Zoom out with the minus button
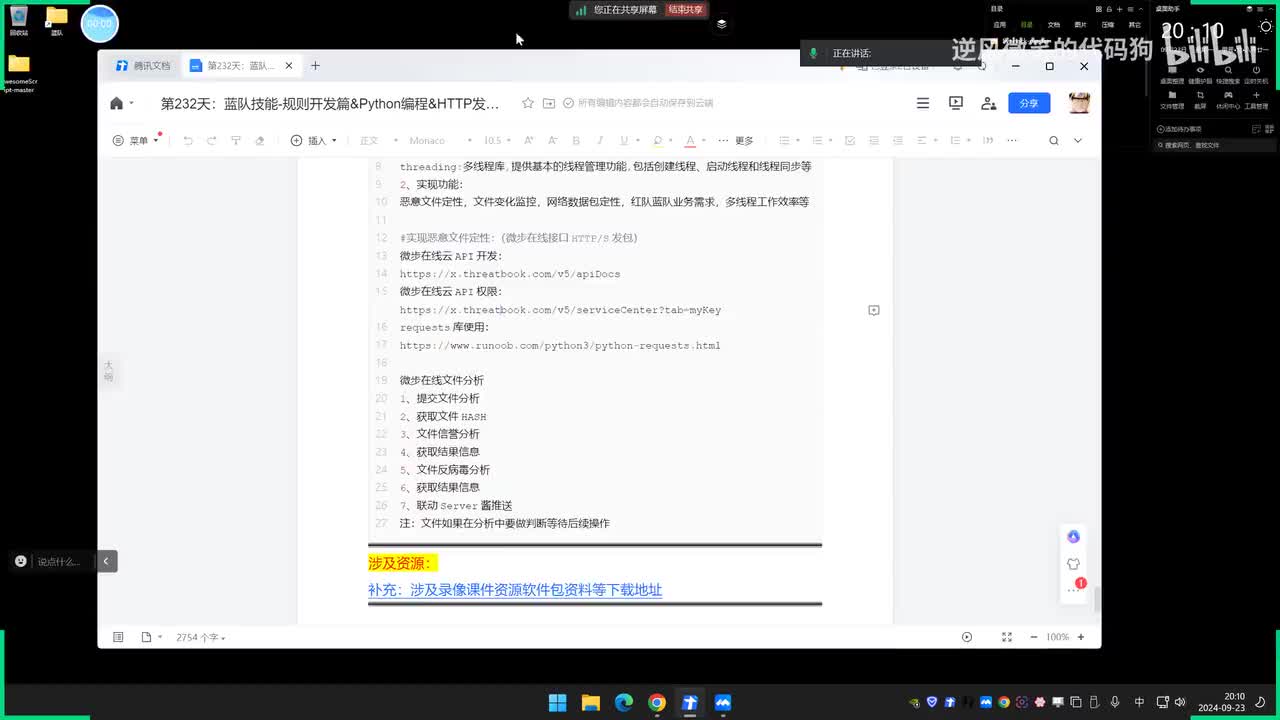1280x720 pixels. click(1033, 637)
